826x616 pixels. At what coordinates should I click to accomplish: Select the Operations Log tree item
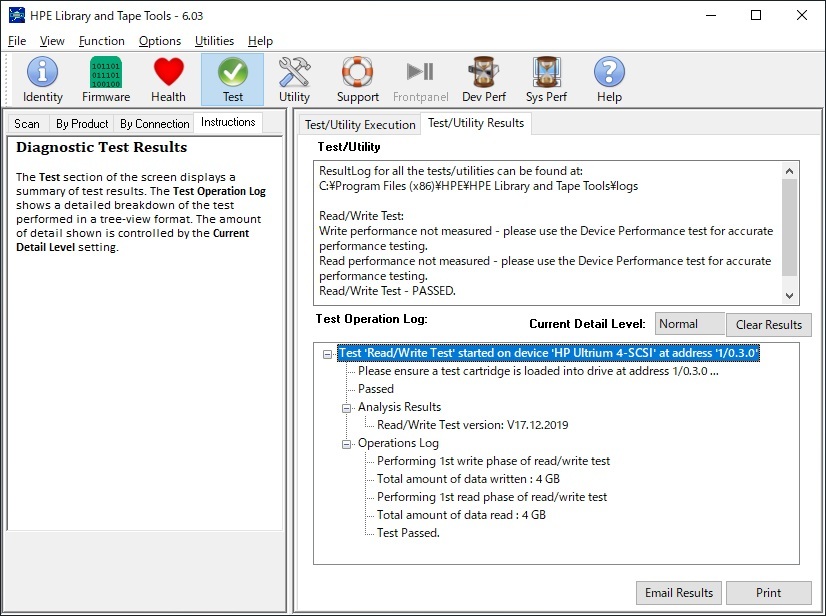pyautogui.click(x=398, y=443)
